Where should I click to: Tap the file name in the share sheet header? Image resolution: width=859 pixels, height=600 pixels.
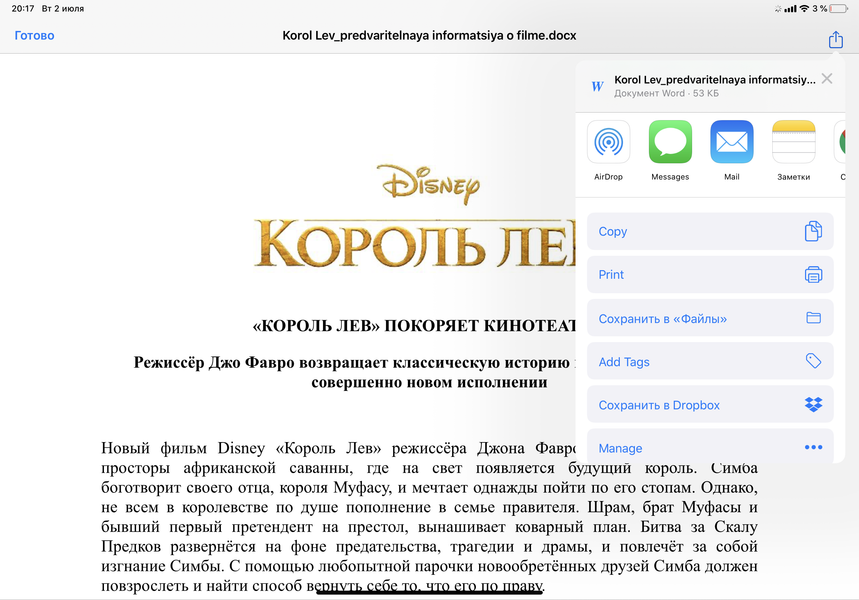pos(714,80)
